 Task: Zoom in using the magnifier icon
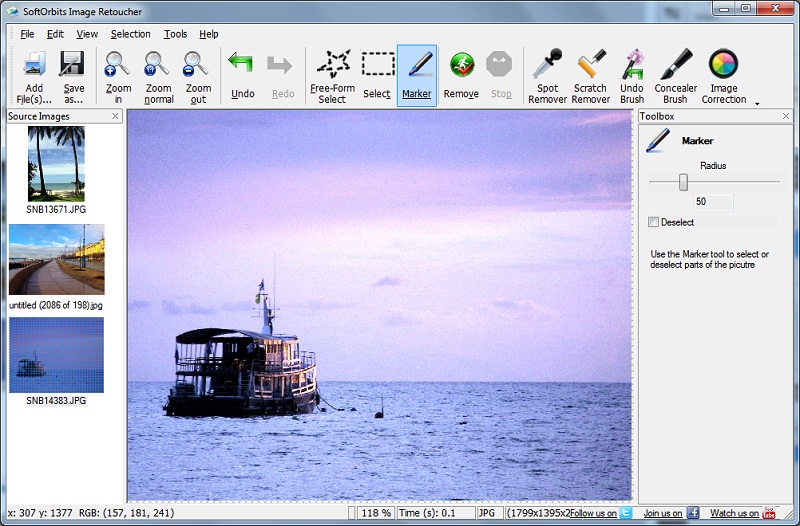click(117, 64)
